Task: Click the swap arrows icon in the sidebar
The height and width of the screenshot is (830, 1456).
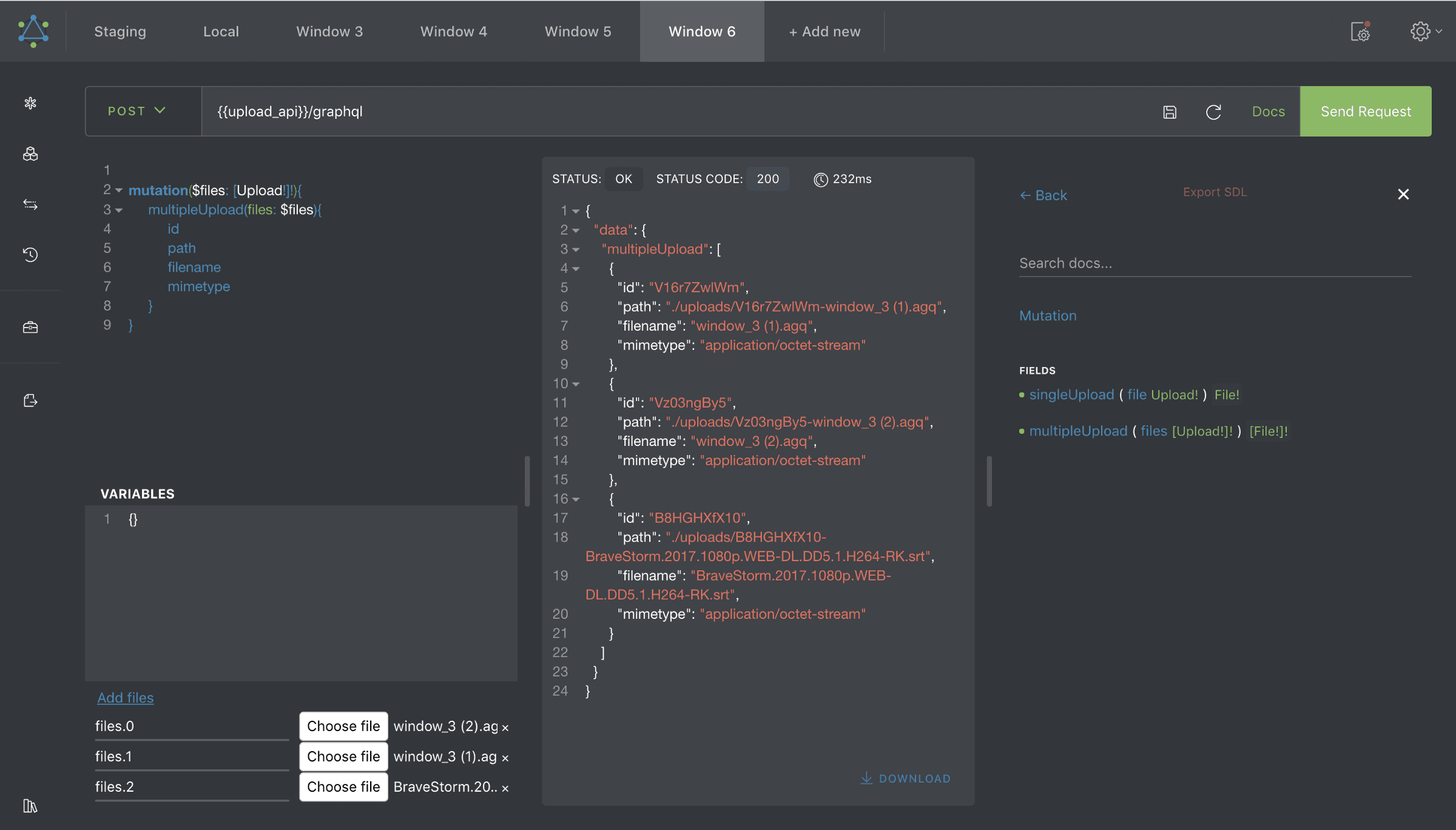Action: (x=30, y=204)
